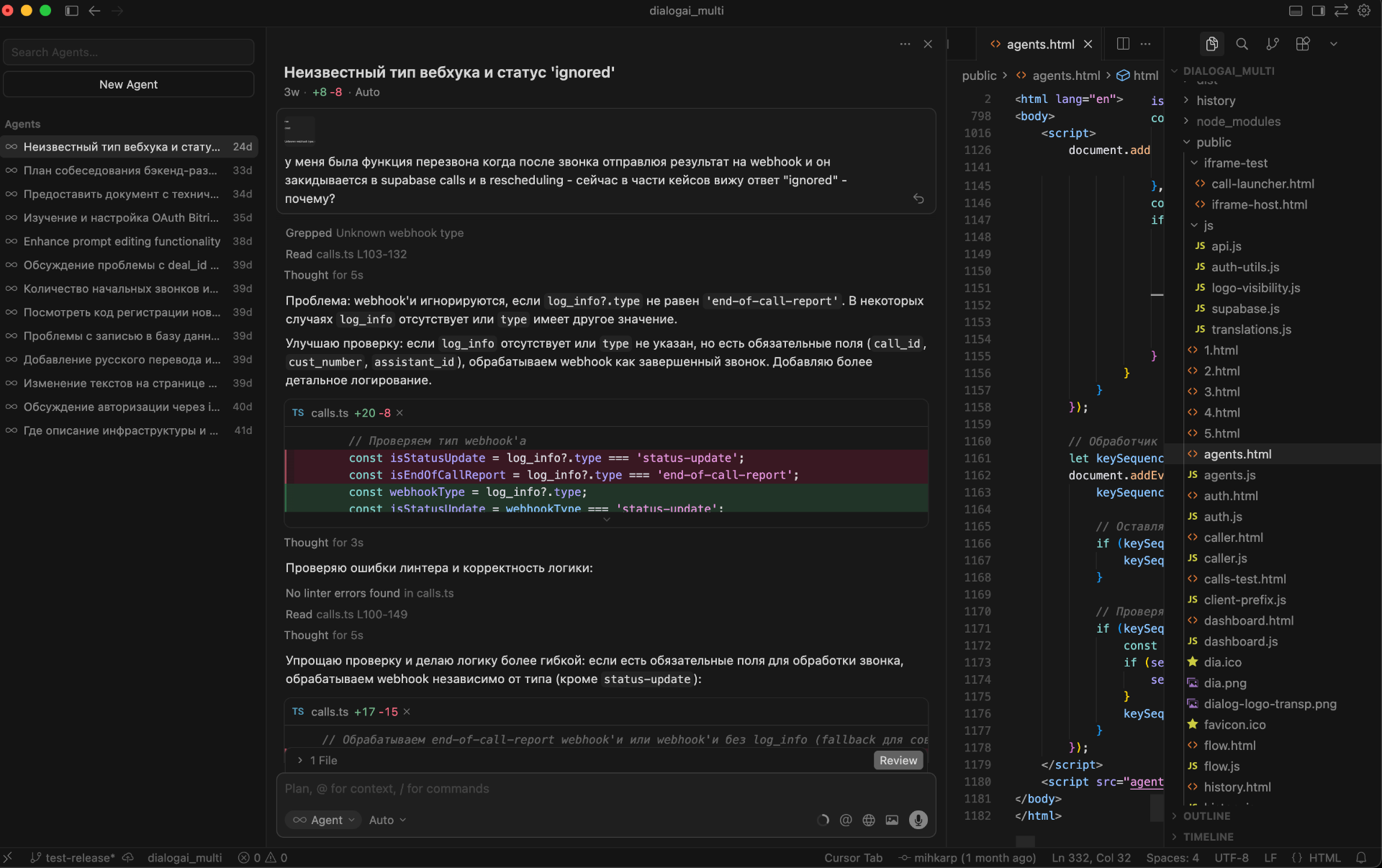This screenshot has width=1382, height=868.
Task: Click html breadcrumb symbol
Action: point(1138,76)
